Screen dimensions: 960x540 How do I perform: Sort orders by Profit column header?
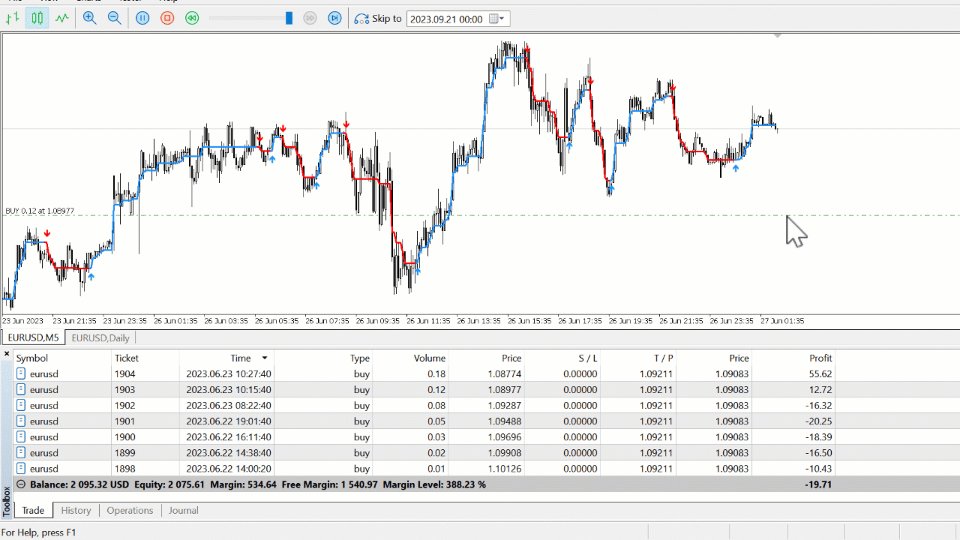click(x=820, y=358)
